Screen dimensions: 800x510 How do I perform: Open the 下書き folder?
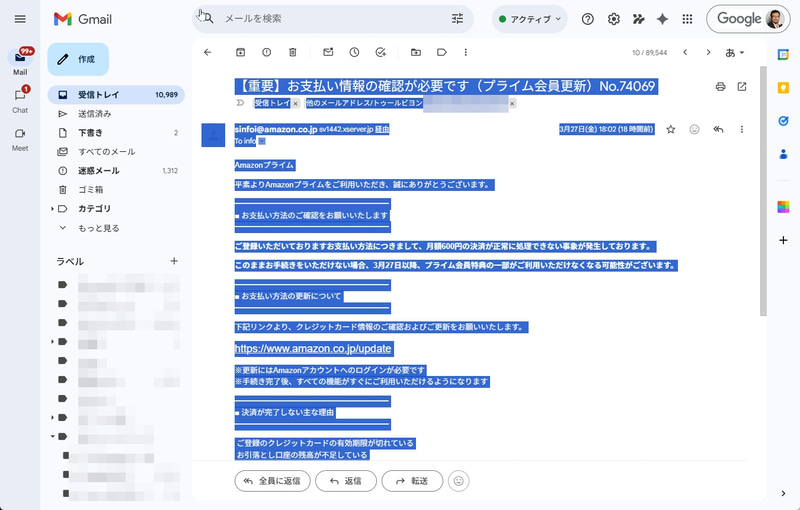(x=116, y=133)
